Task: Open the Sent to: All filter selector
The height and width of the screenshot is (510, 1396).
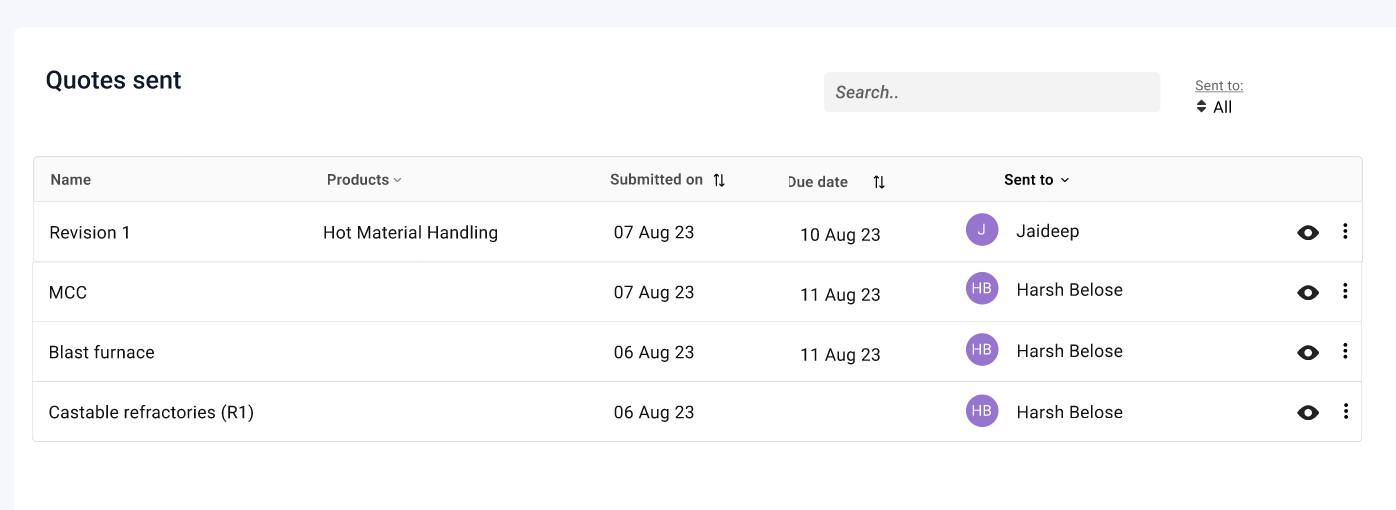Action: pos(1214,107)
